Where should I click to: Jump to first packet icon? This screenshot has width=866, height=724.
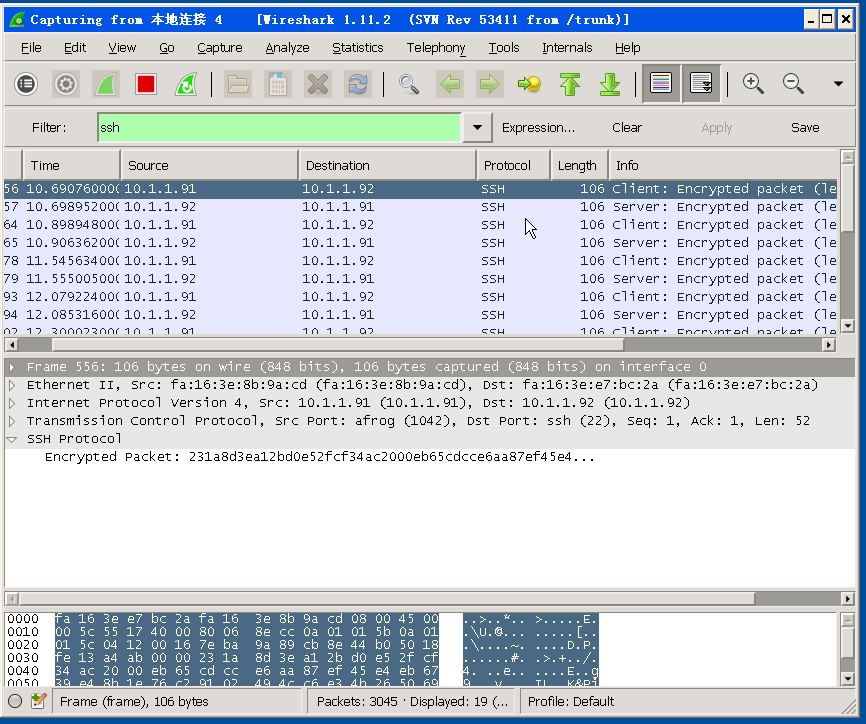[569, 84]
